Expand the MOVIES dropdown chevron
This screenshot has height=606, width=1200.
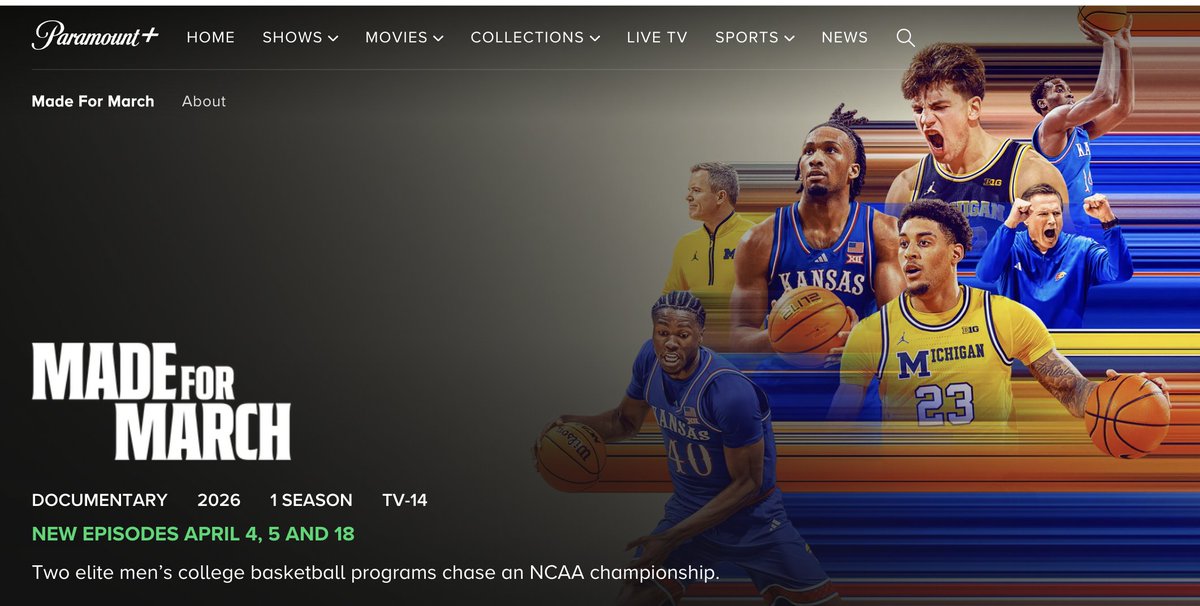437,38
